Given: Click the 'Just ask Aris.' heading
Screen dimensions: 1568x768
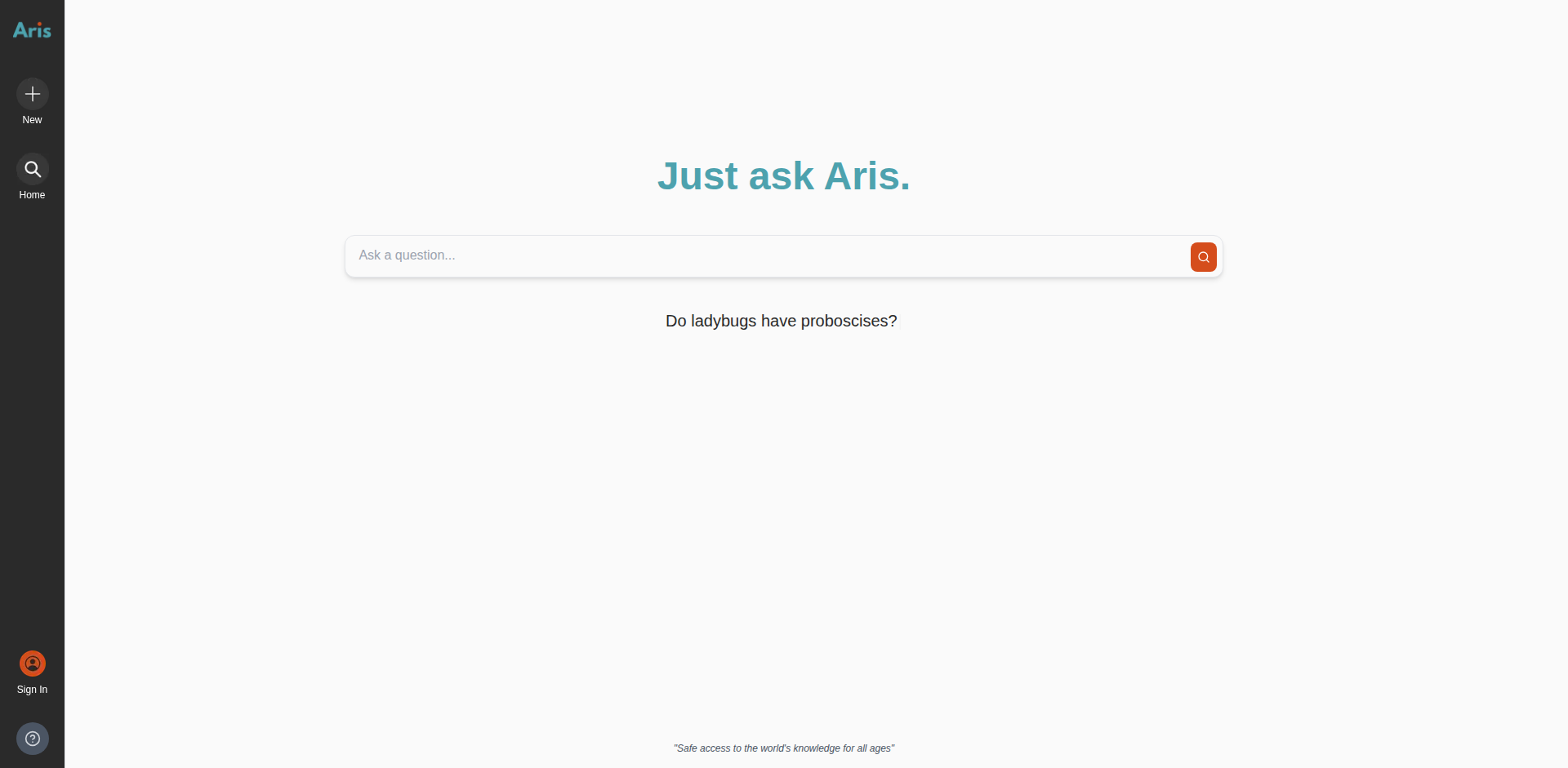Looking at the screenshot, I should pos(784,175).
